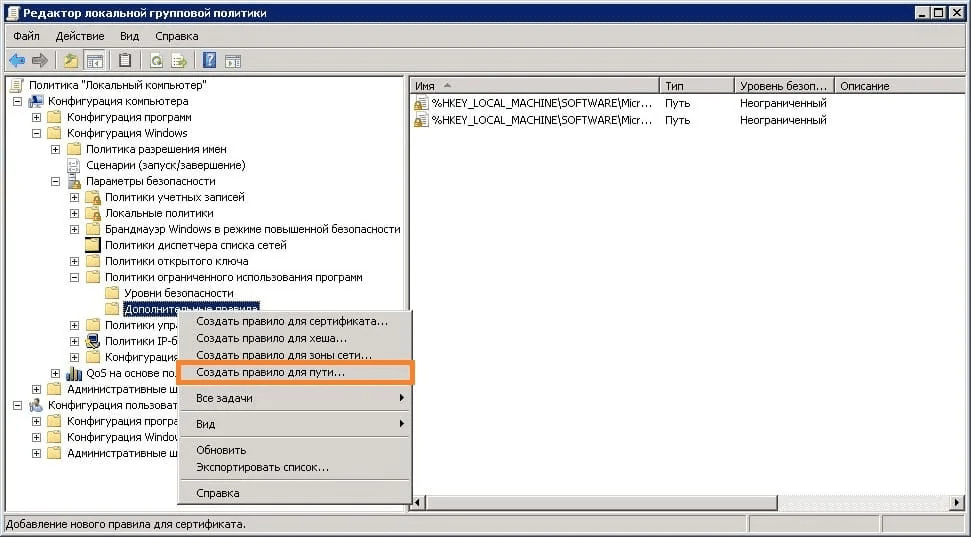971x537 pixels.
Task: Toggle the Show/Hide console tree icon
Action: pos(95,60)
